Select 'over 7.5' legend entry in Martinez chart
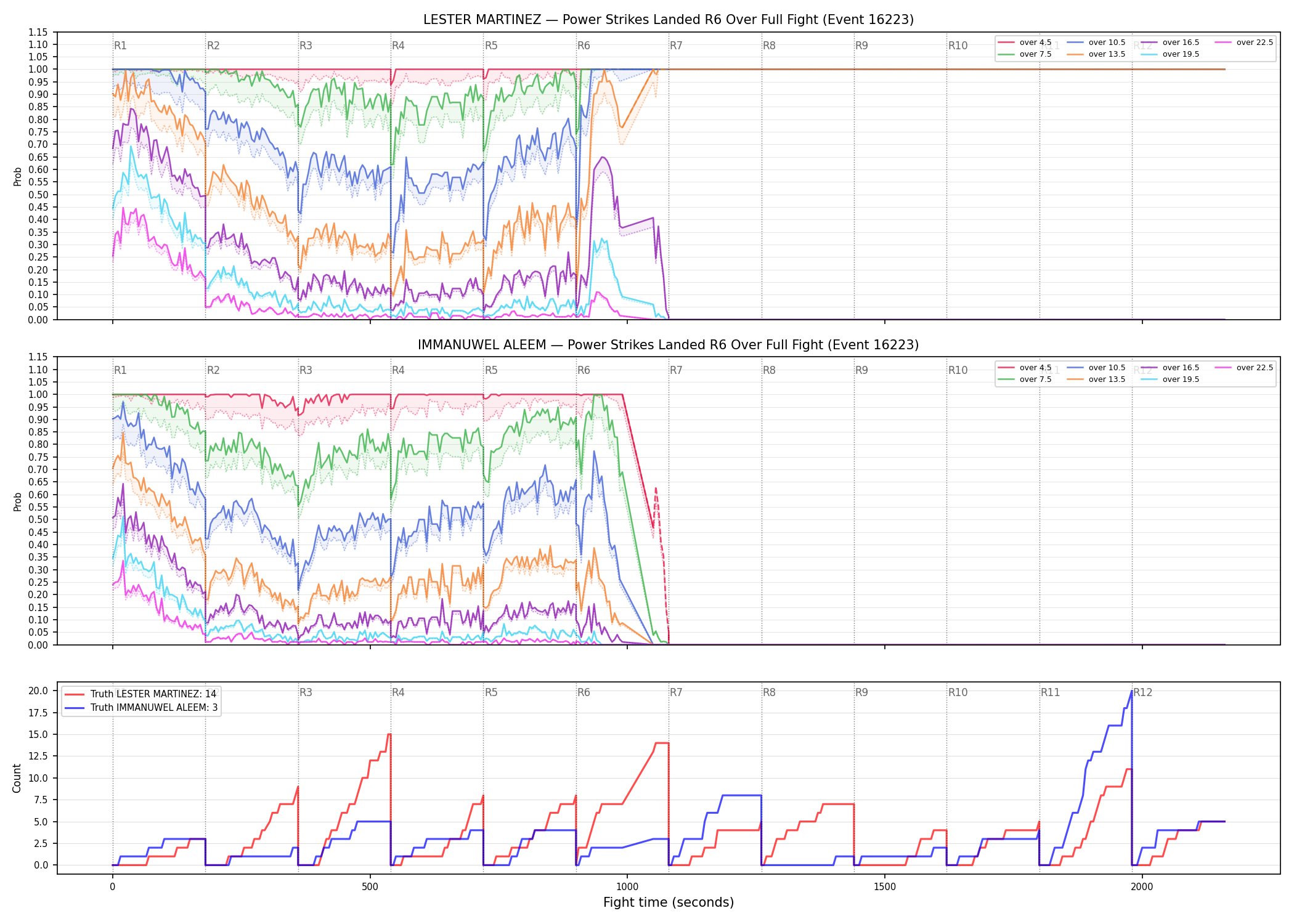Viewport: 1294px width, 924px height. [x=1025, y=54]
